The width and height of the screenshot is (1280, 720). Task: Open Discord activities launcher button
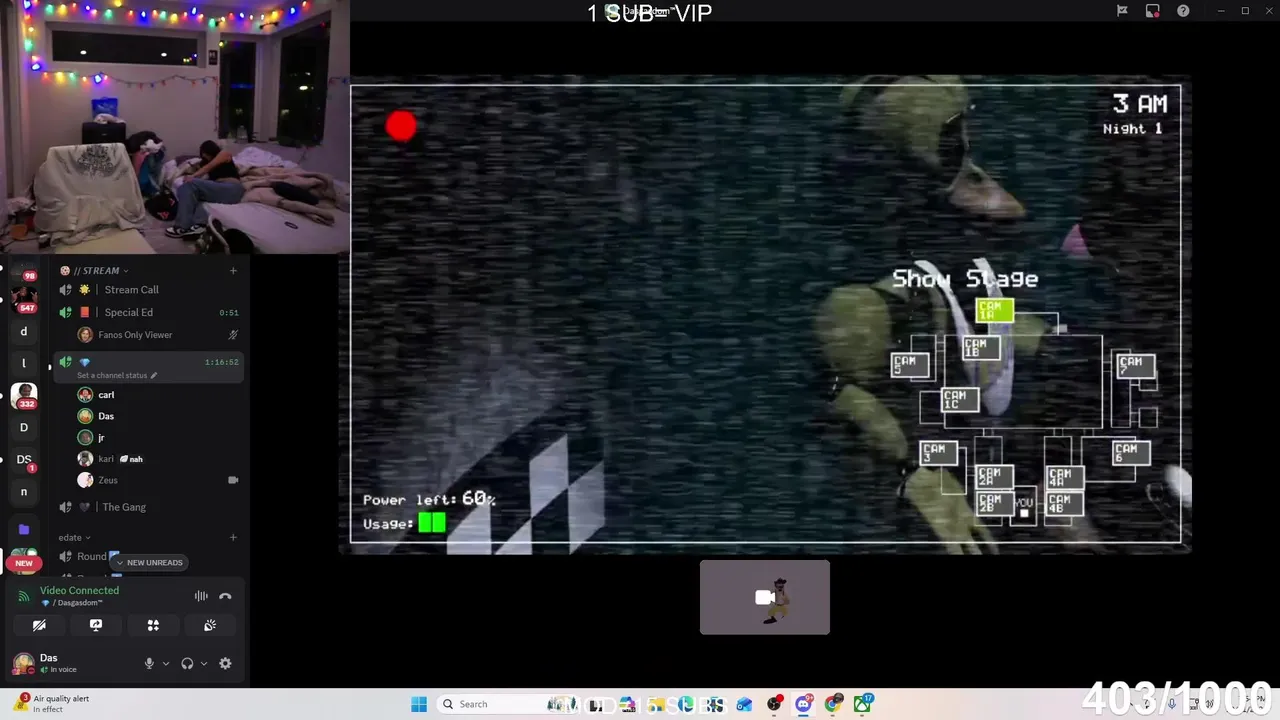[153, 625]
